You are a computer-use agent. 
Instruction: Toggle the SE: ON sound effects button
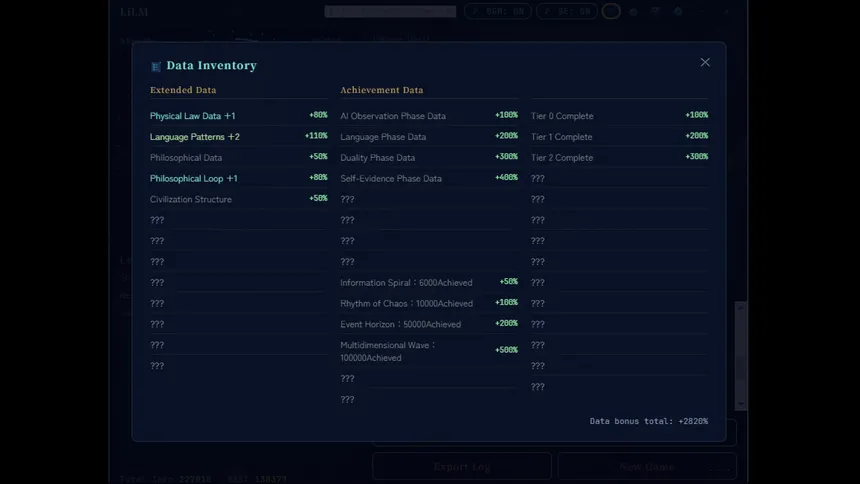567,11
